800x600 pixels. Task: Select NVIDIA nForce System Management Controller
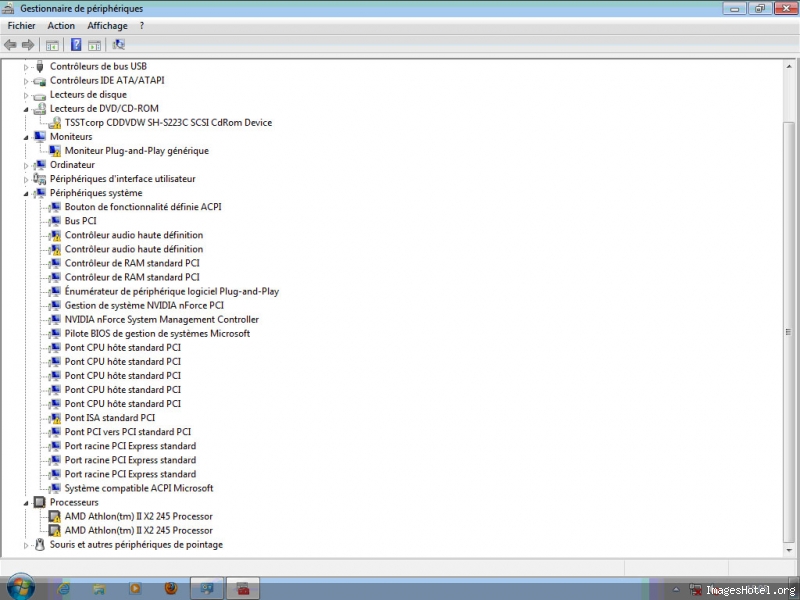(x=161, y=319)
